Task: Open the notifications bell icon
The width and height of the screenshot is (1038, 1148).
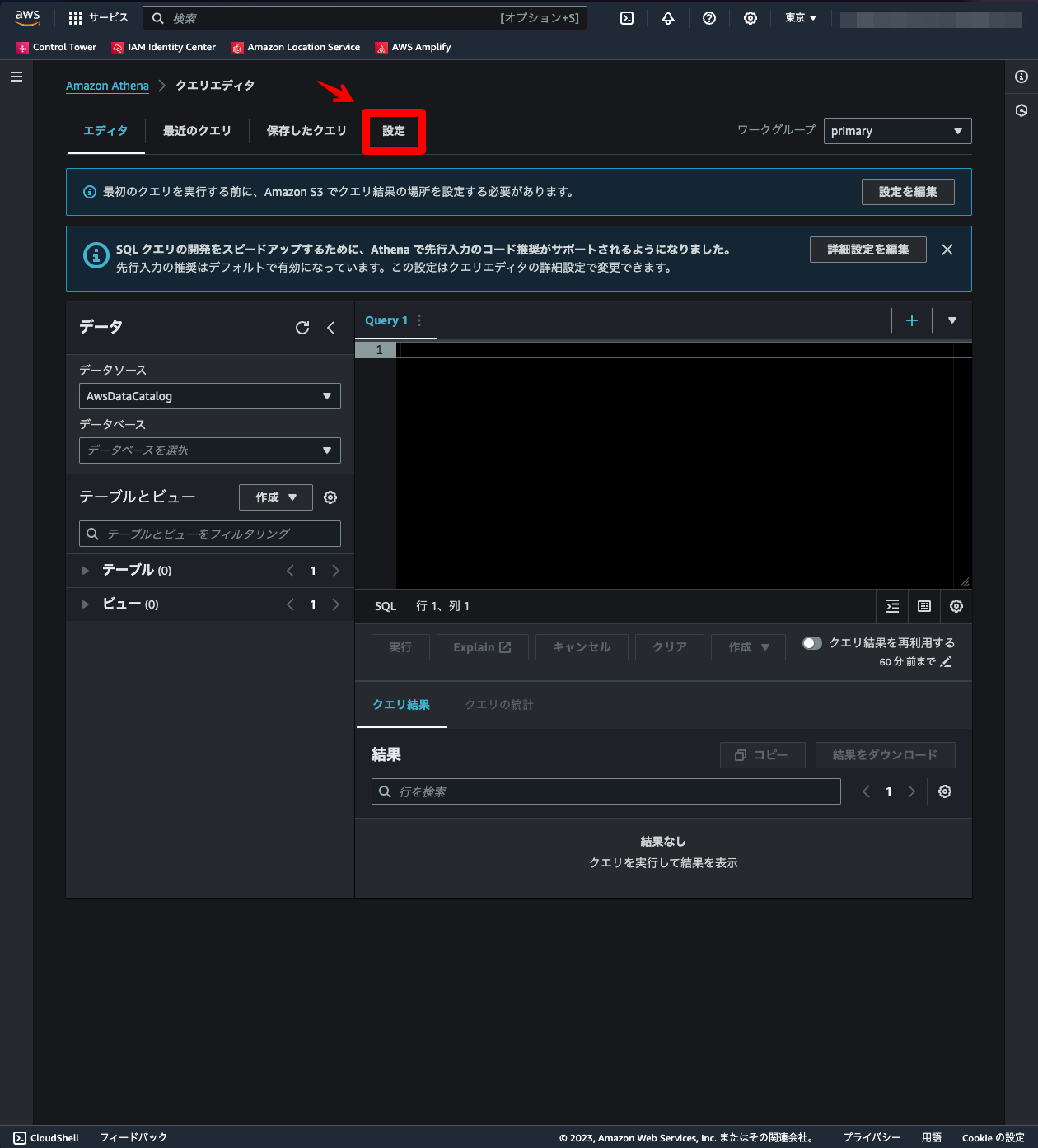Action: [x=668, y=18]
